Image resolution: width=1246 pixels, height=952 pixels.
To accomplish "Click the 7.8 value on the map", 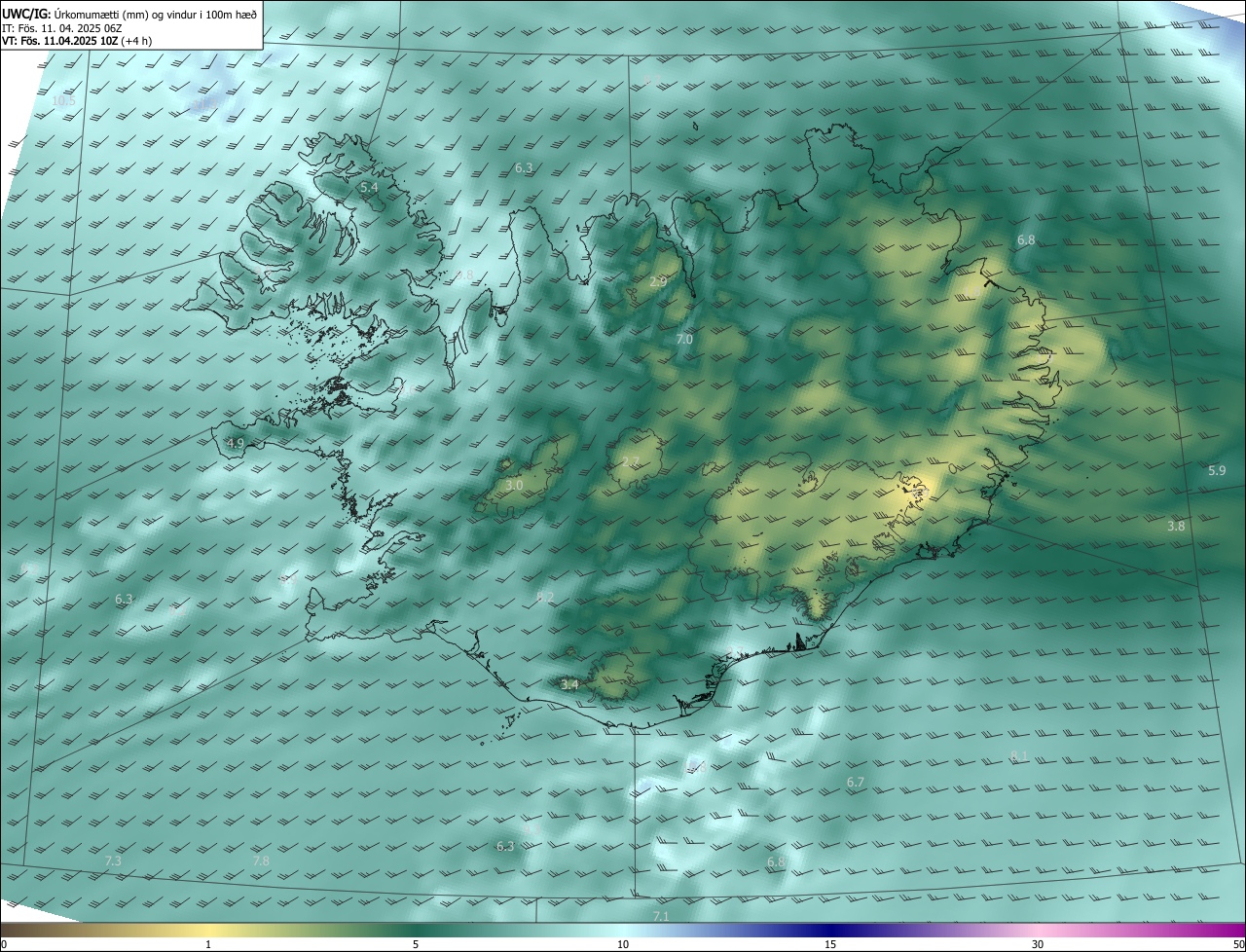I will pos(261,860).
